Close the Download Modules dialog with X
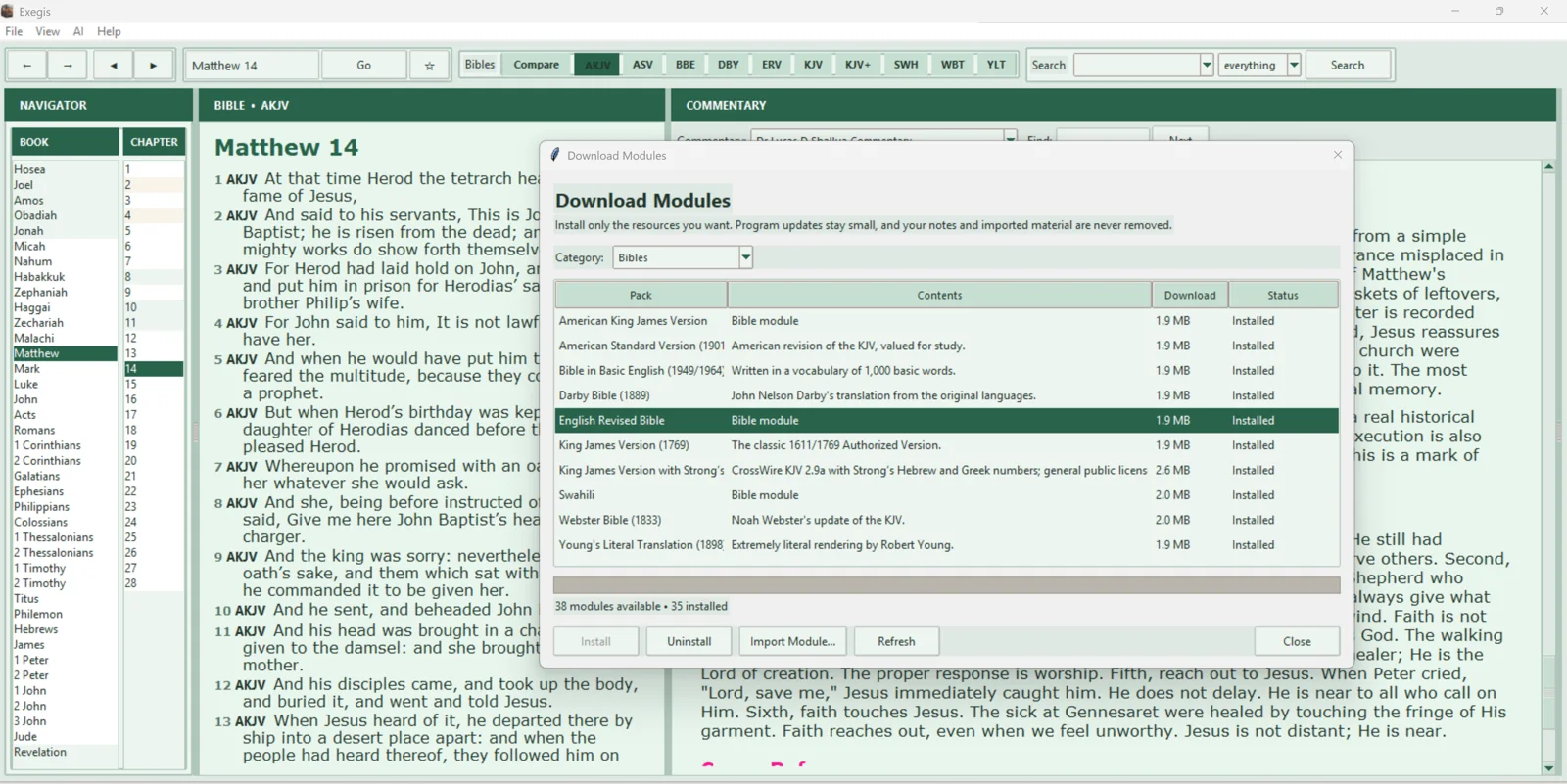The width and height of the screenshot is (1567, 784). tap(1338, 155)
